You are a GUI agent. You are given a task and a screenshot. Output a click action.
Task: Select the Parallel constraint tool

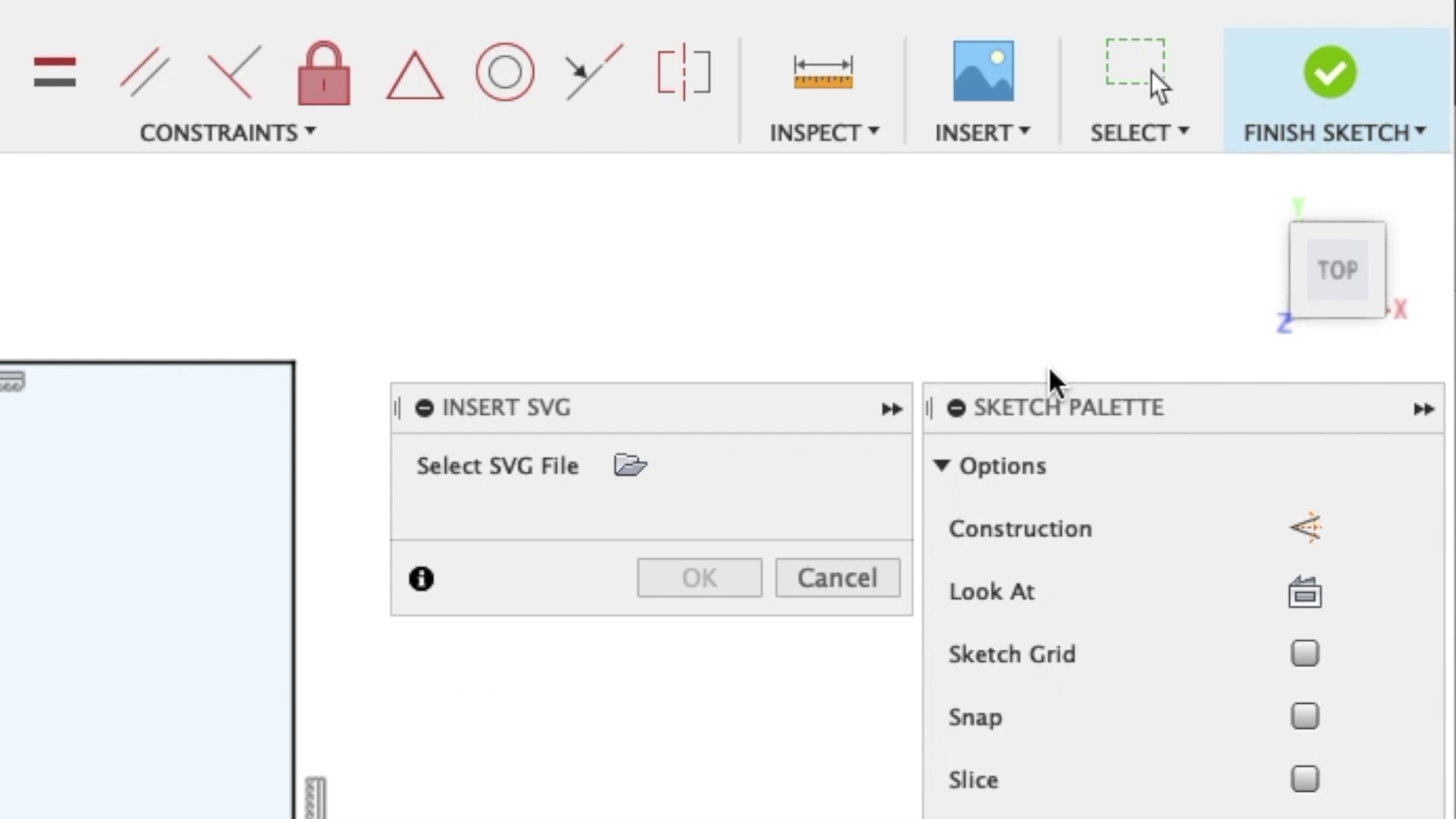[x=144, y=72]
